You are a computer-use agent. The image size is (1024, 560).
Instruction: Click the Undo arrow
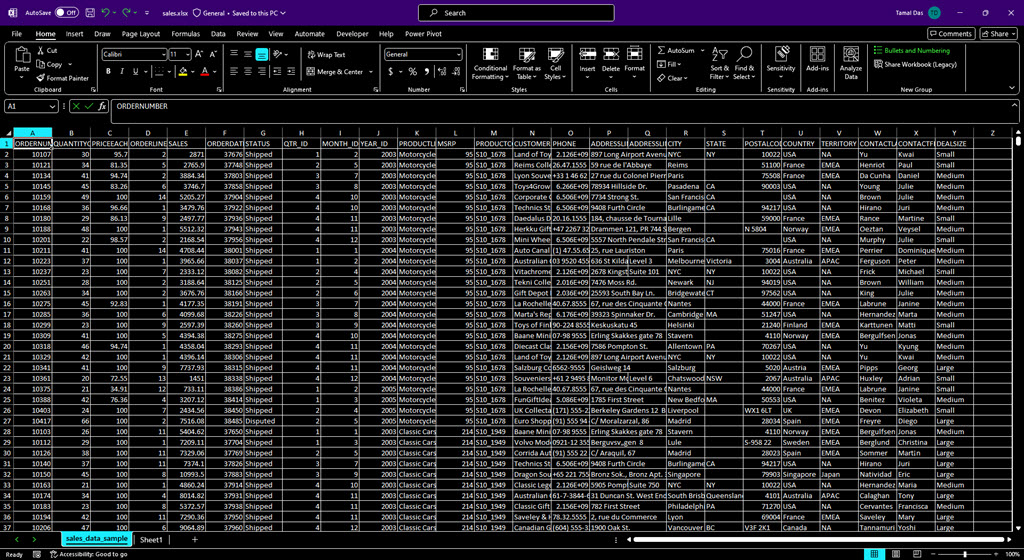[106, 12]
